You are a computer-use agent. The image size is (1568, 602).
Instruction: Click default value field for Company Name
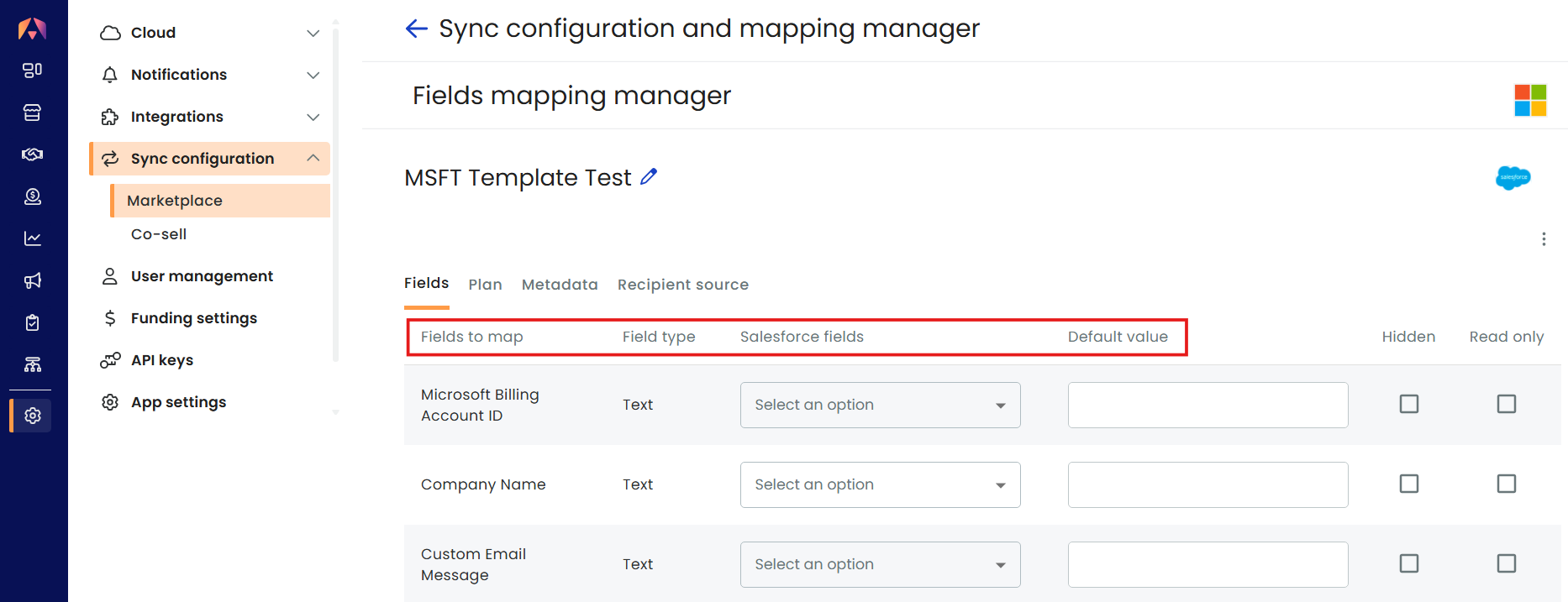coord(1208,484)
